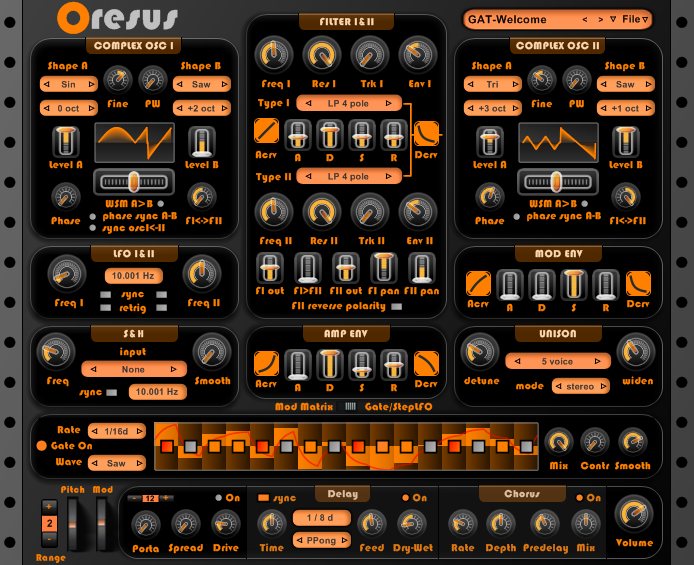Click the WSM A>B slider in Osc I
This screenshot has height=565, width=694.
[134, 181]
